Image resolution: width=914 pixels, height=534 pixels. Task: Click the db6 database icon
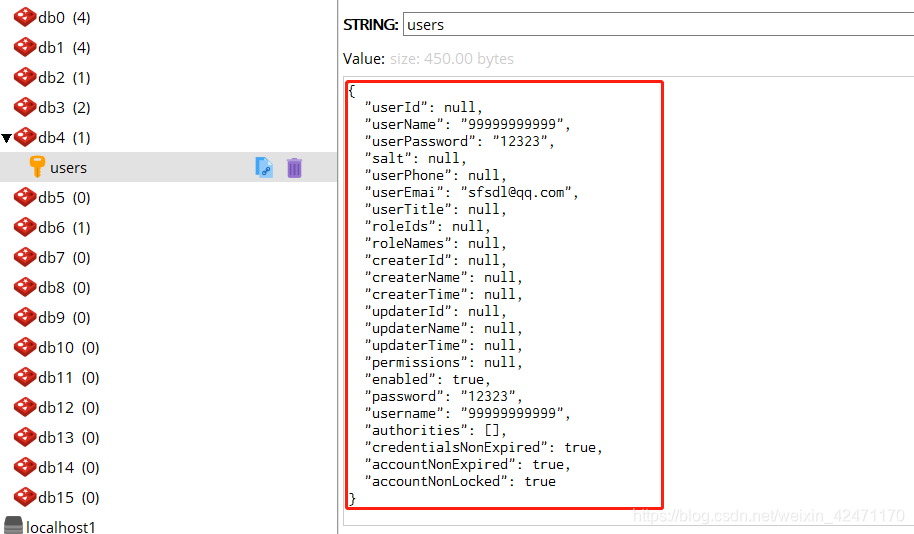pyautogui.click(x=25, y=227)
